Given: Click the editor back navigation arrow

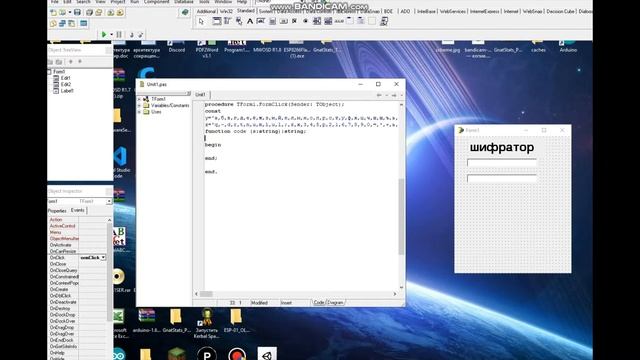Looking at the screenshot, I should 379,95.
